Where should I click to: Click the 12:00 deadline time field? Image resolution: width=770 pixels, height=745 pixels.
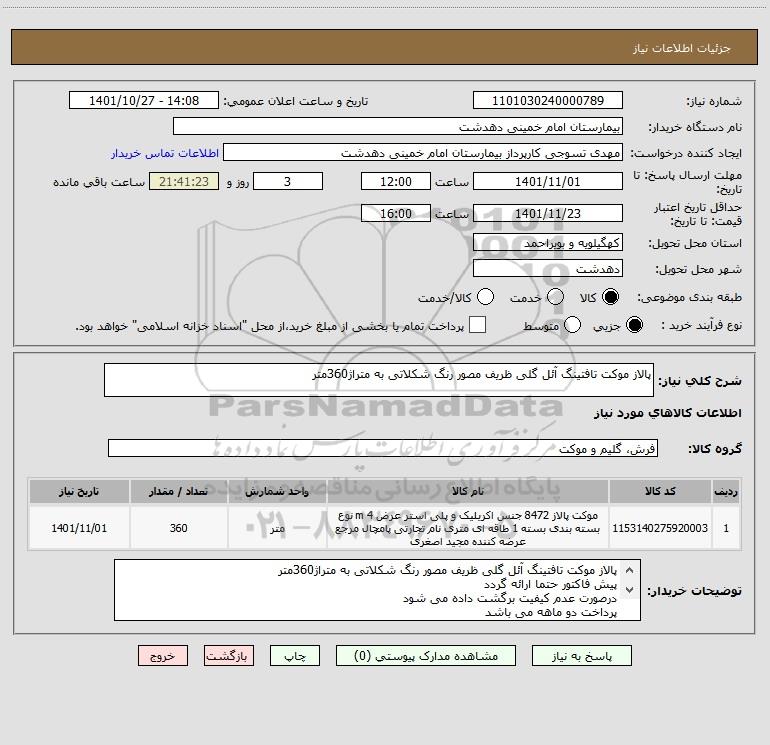[396, 181]
